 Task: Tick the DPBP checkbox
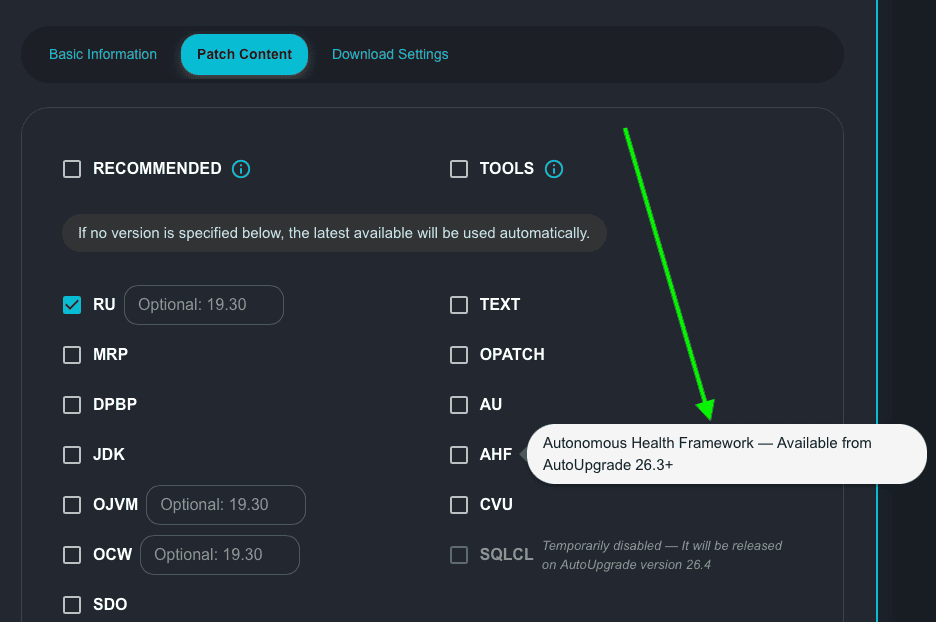click(72, 405)
